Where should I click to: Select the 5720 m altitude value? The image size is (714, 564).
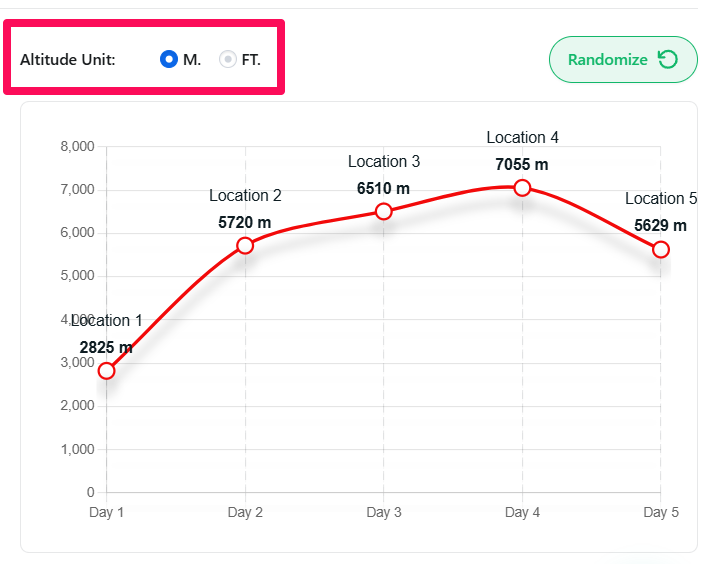(245, 222)
